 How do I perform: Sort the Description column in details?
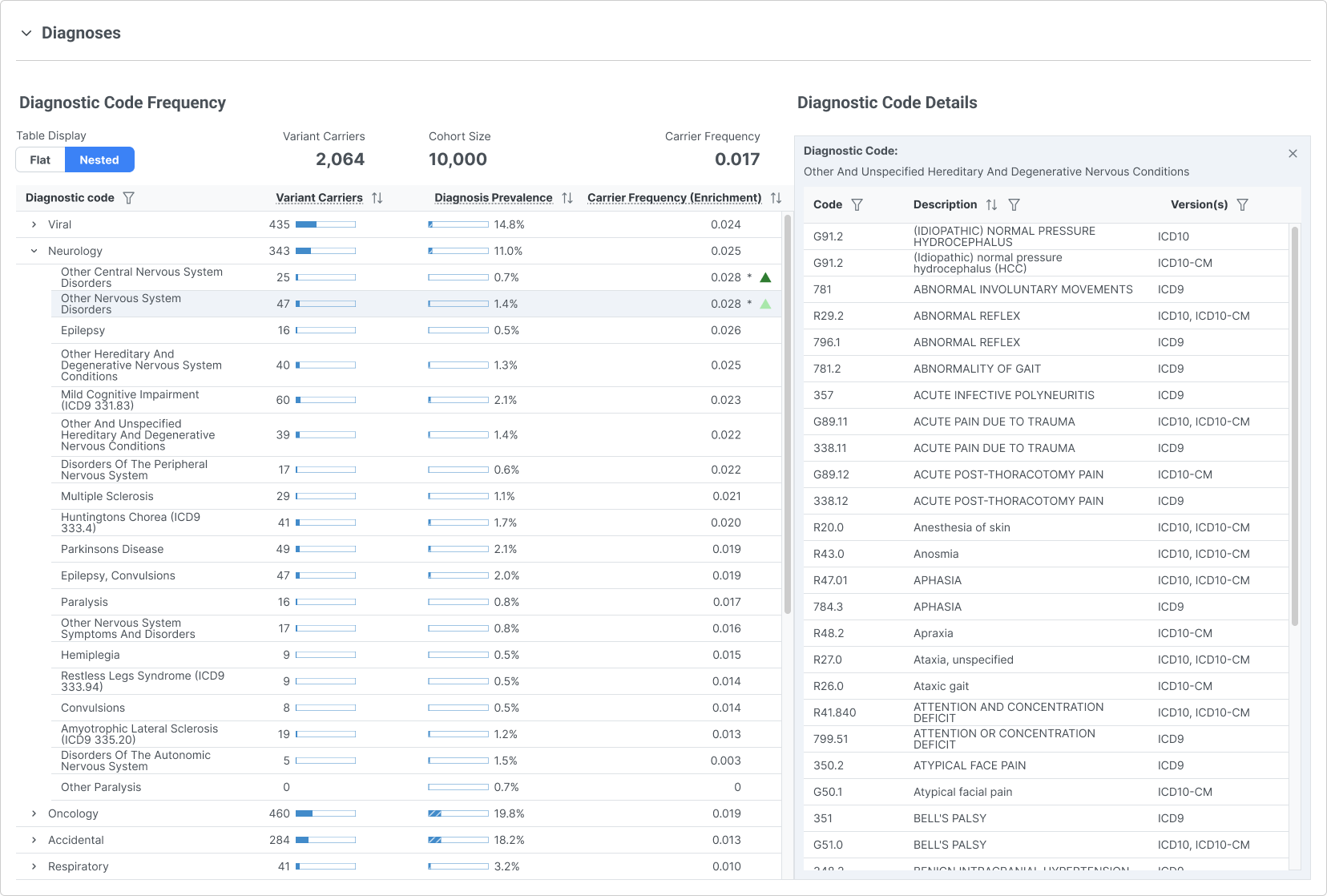click(x=991, y=204)
